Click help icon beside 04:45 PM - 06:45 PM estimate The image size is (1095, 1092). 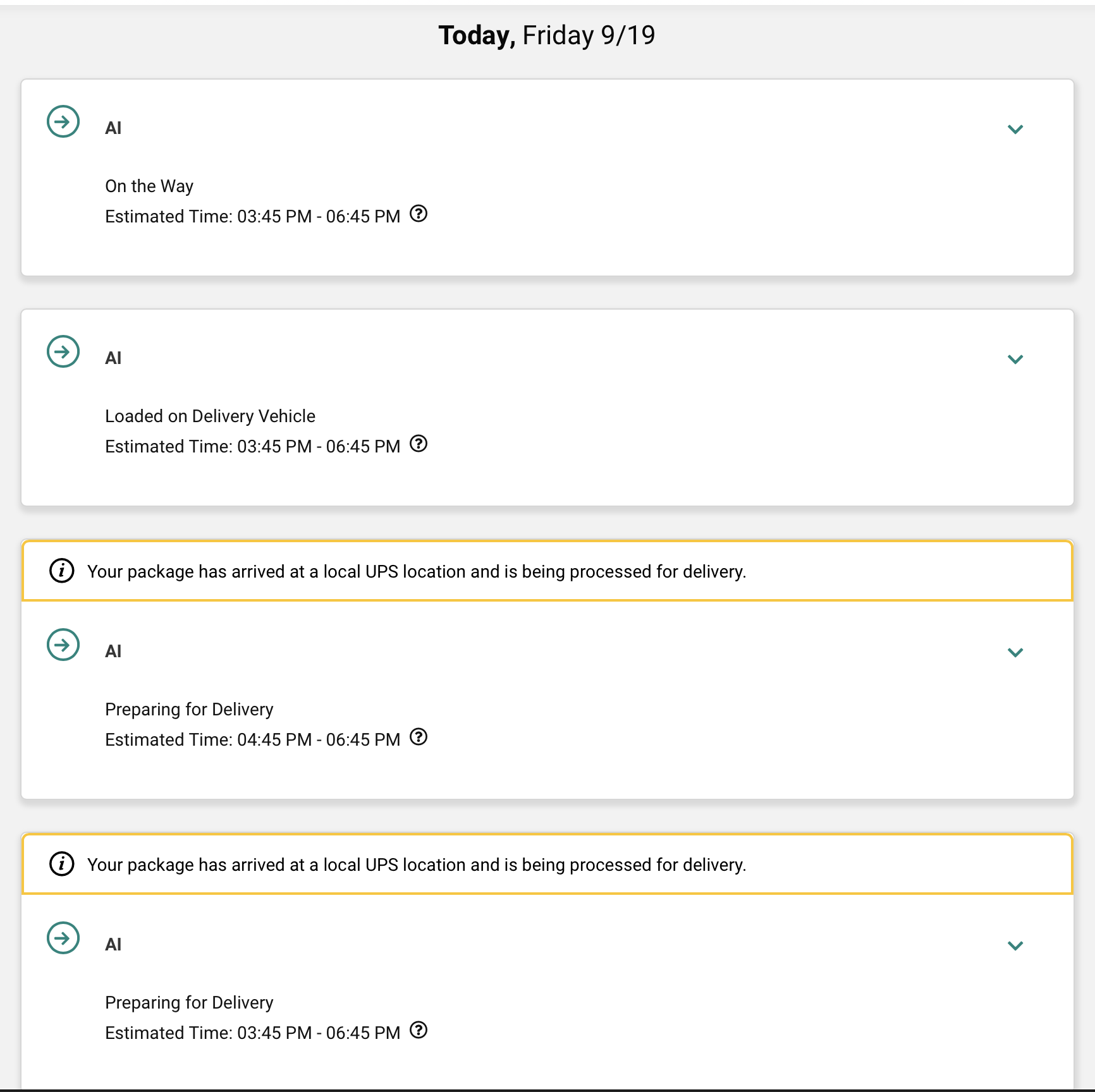(419, 737)
